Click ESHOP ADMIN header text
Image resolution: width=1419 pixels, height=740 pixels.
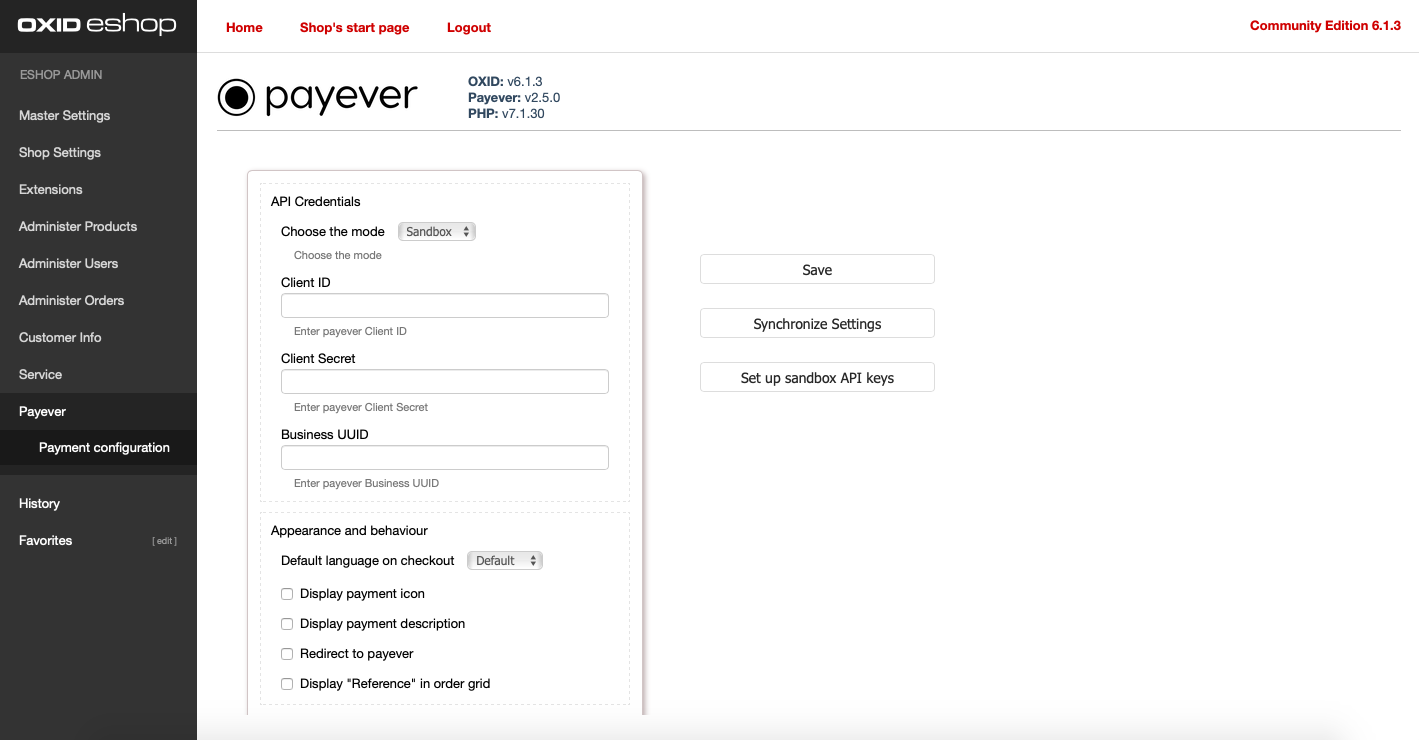pyautogui.click(x=61, y=75)
